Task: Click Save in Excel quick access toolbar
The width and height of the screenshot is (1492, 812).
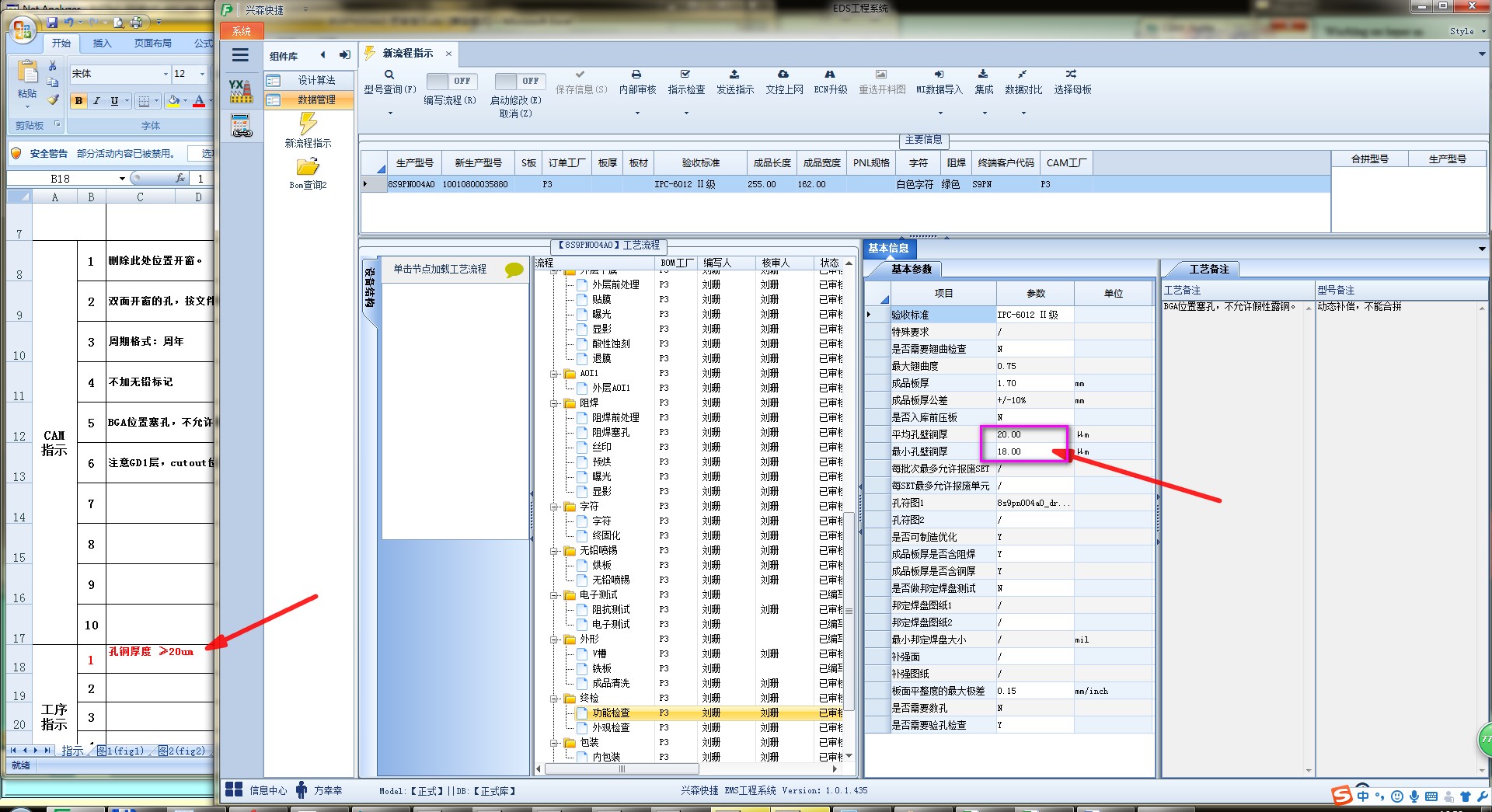Action: pos(52,22)
